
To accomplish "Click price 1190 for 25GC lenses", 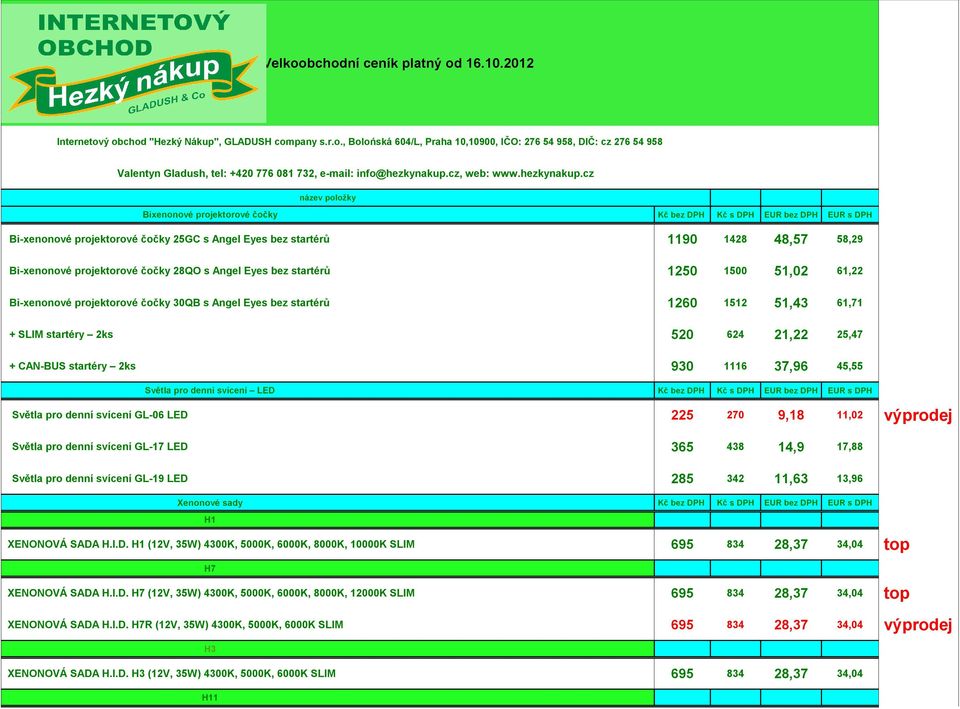I will tap(682, 239).
